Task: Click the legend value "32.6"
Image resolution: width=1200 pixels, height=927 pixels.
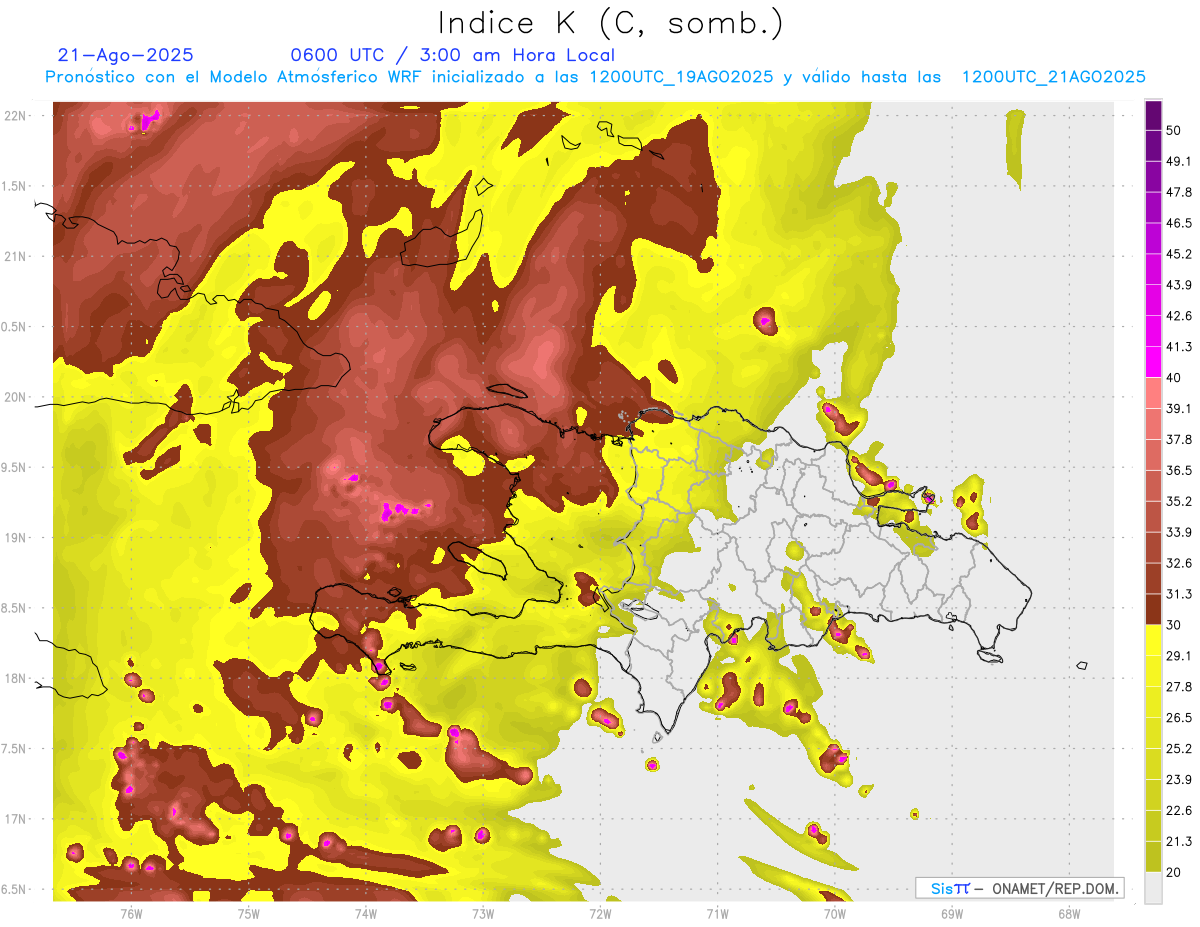Action: pos(1179,563)
